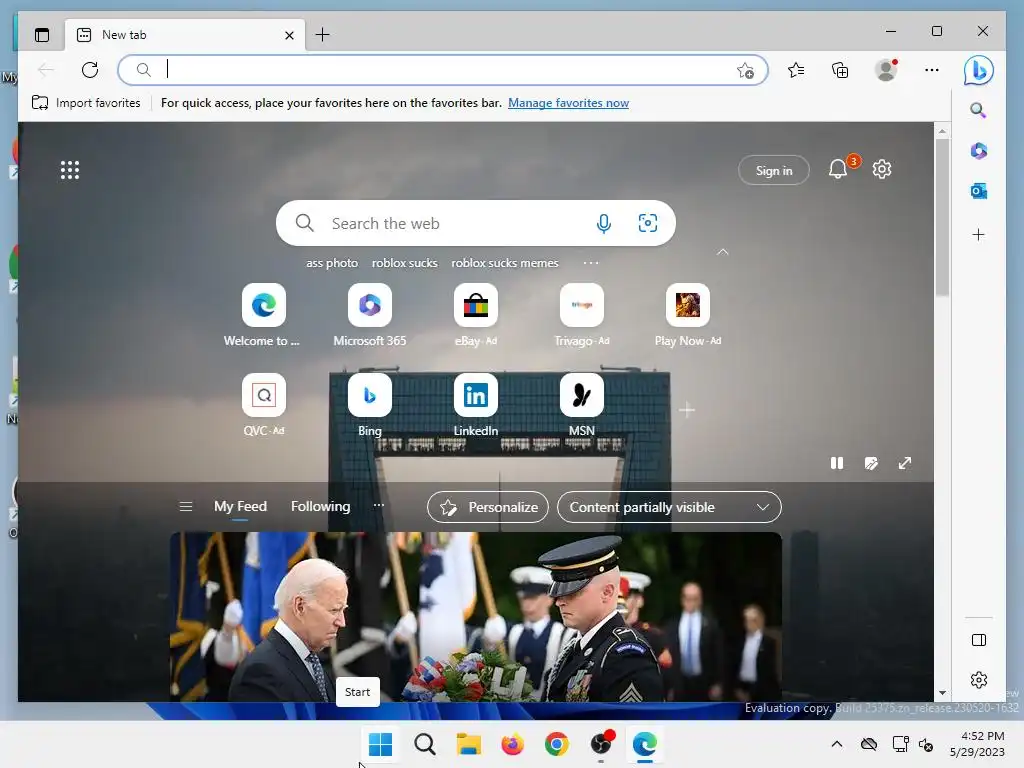Launch Firefox from the taskbar
Viewport: 1024px width, 768px height.
pyautogui.click(x=513, y=744)
